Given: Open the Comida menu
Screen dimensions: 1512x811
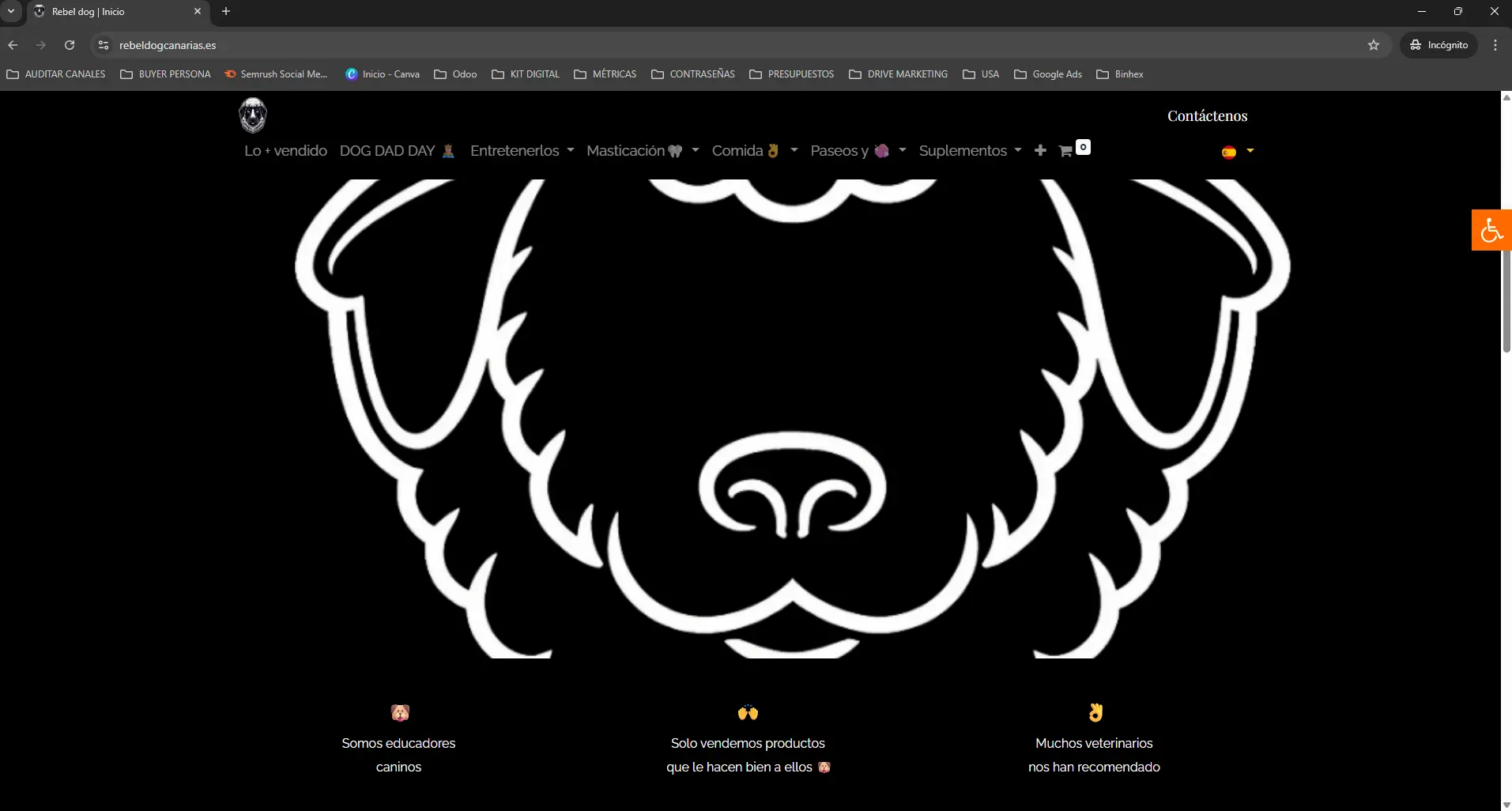Looking at the screenshot, I should tap(754, 151).
